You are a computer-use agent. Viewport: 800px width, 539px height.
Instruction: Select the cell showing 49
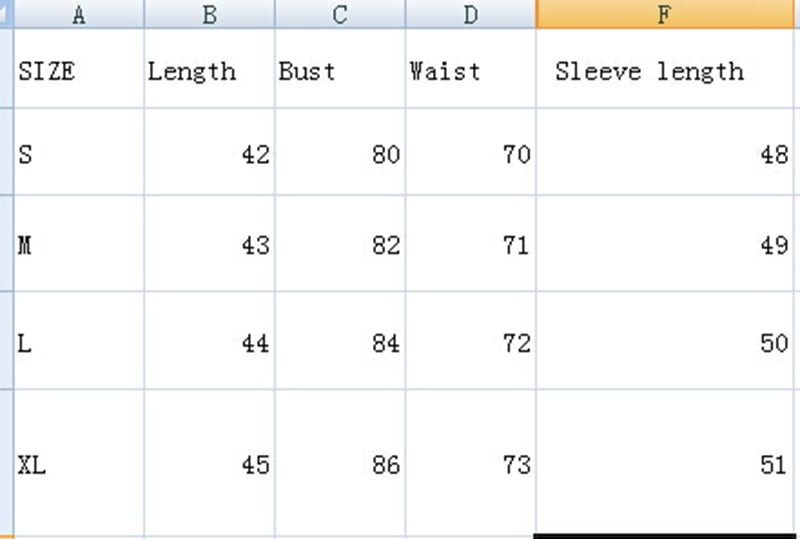point(667,244)
